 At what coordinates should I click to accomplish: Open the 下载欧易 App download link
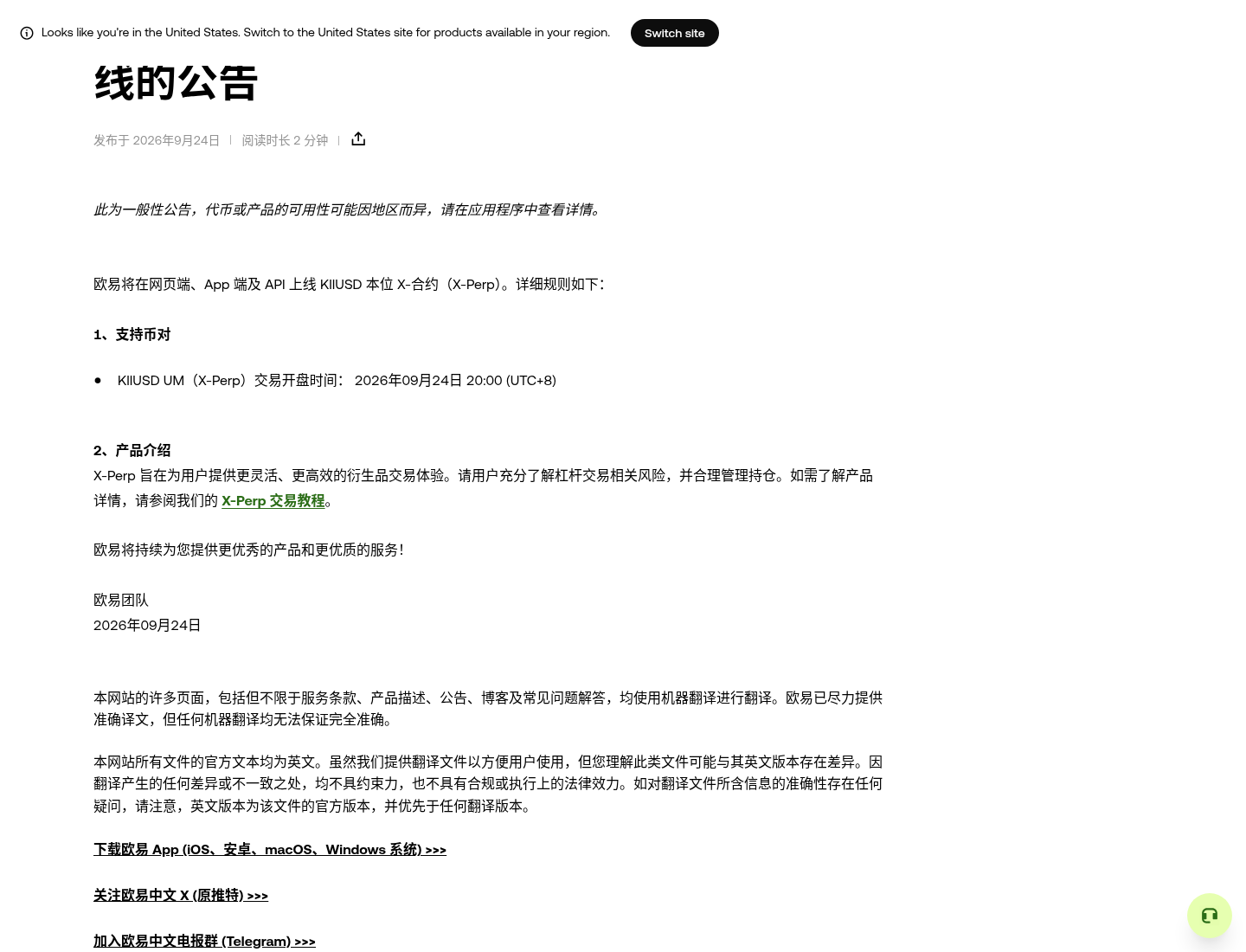click(270, 849)
